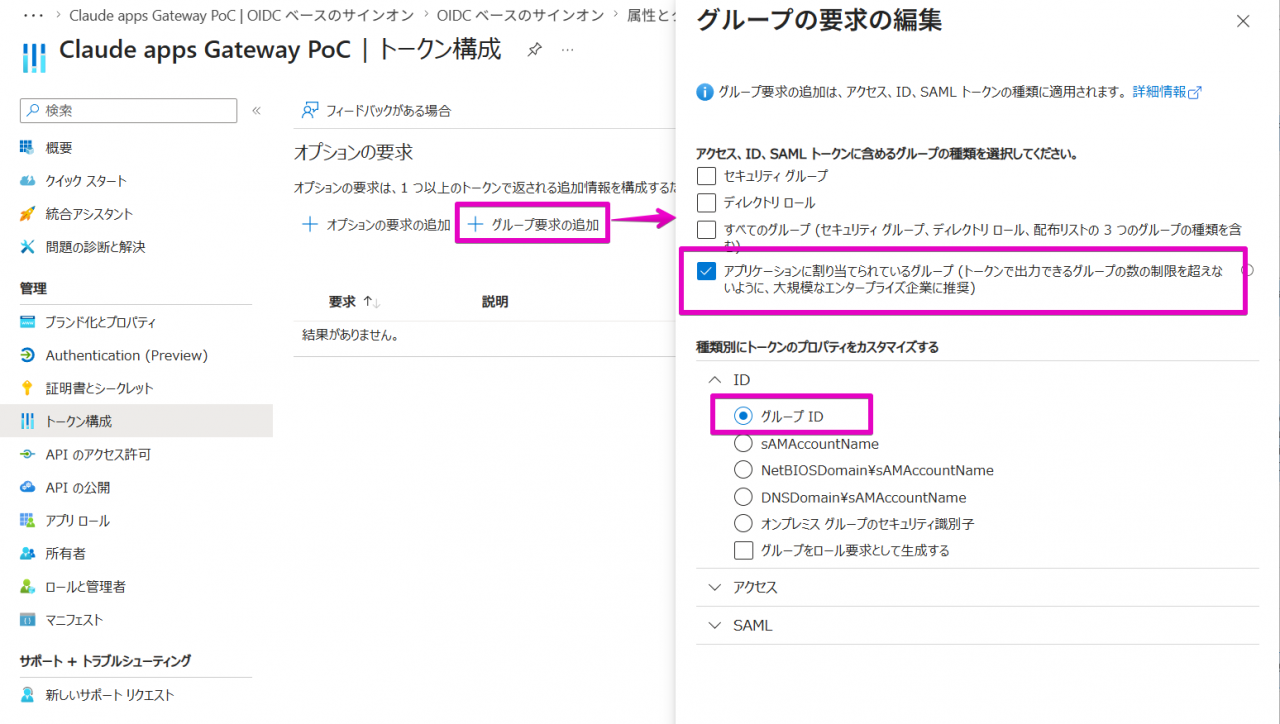Click the マニフェスト icon
Image resolution: width=1280 pixels, height=724 pixels.
(x=27, y=620)
